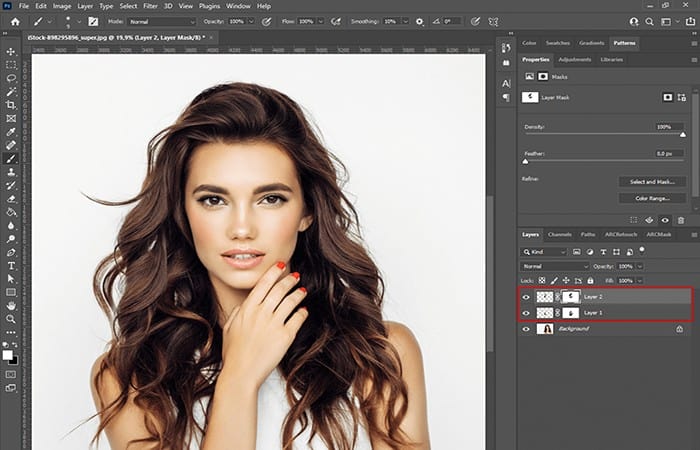Hide Layer 2 using its eye icon

tap(526, 297)
